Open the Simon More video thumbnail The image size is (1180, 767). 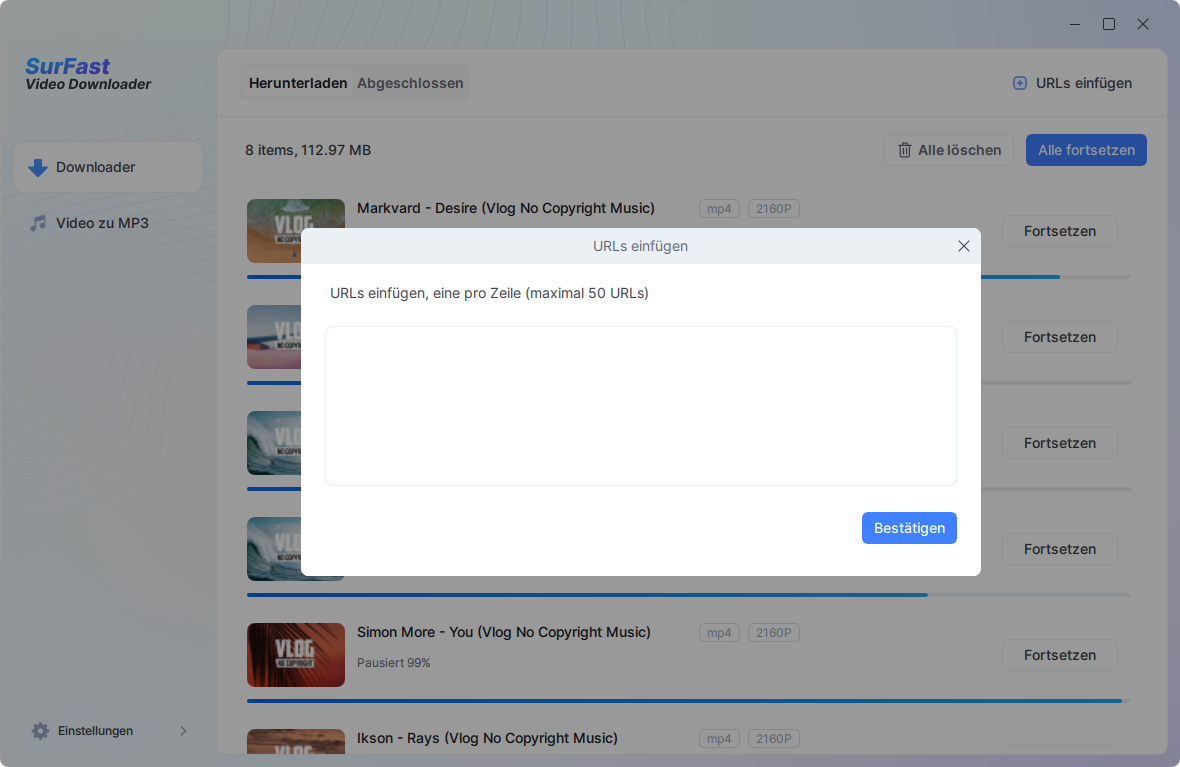[x=296, y=655]
